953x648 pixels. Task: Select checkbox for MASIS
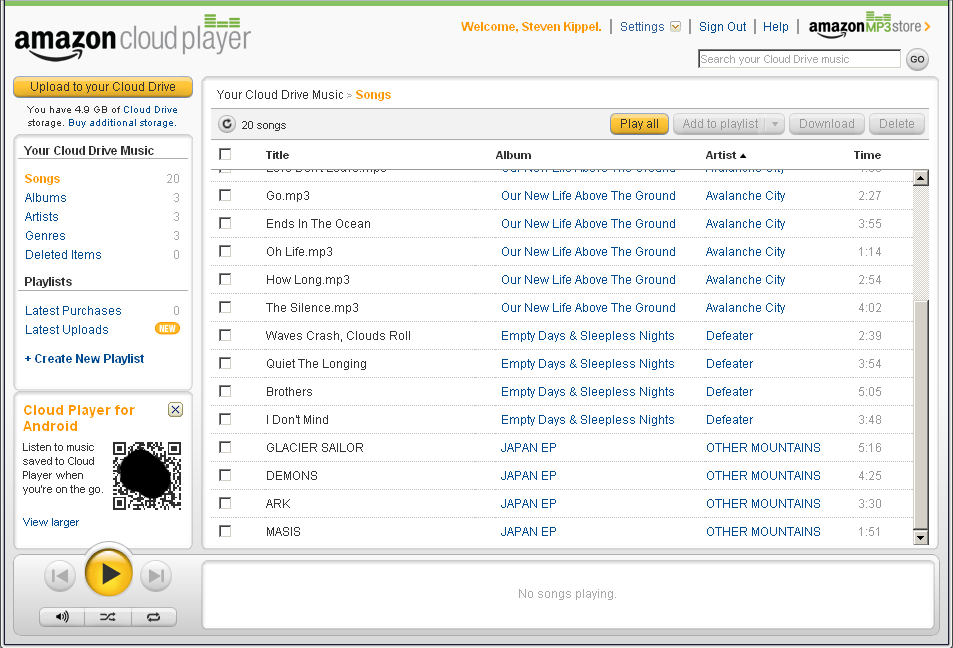[225, 531]
